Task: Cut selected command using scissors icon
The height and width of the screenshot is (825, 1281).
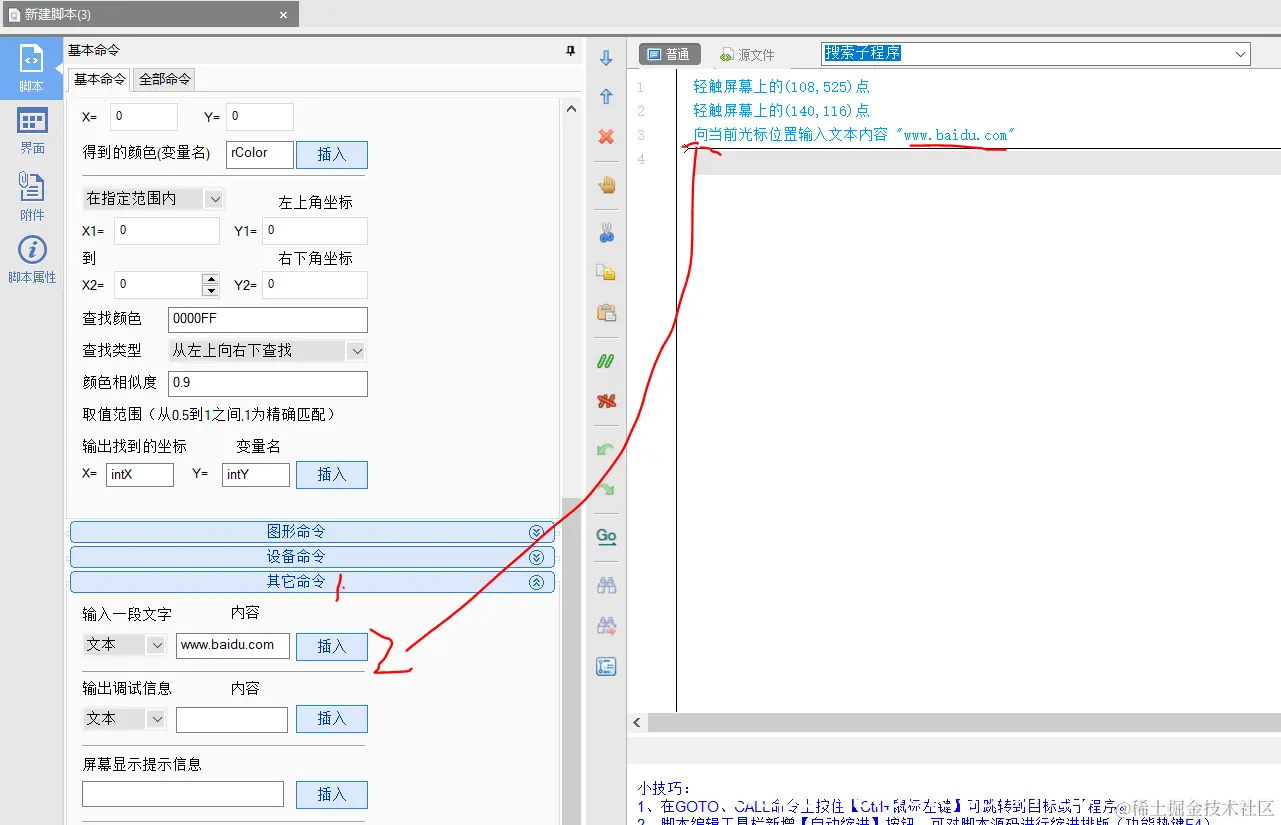Action: [606, 232]
